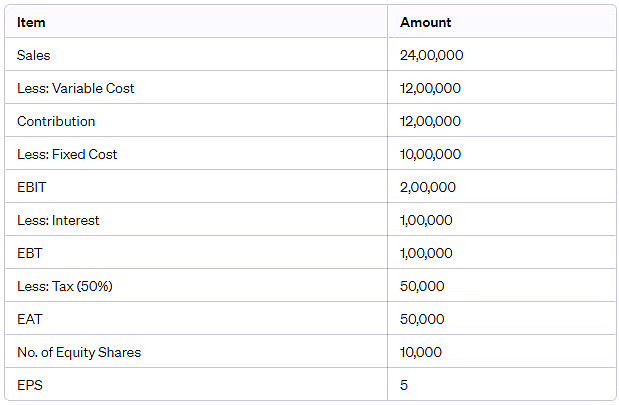Click the Fixed Cost amount 10,00,000
This screenshot has height=405, width=619.
point(430,154)
